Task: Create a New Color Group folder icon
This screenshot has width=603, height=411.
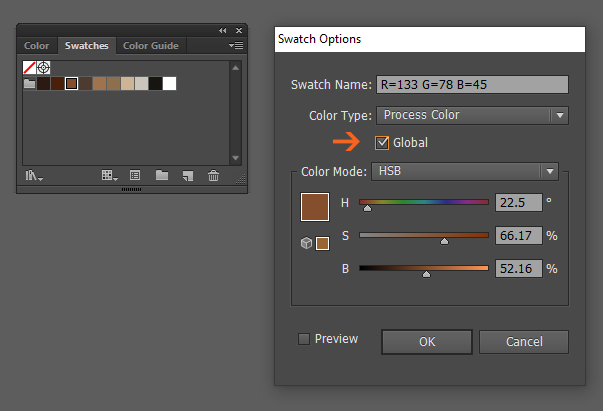Action: coord(162,175)
